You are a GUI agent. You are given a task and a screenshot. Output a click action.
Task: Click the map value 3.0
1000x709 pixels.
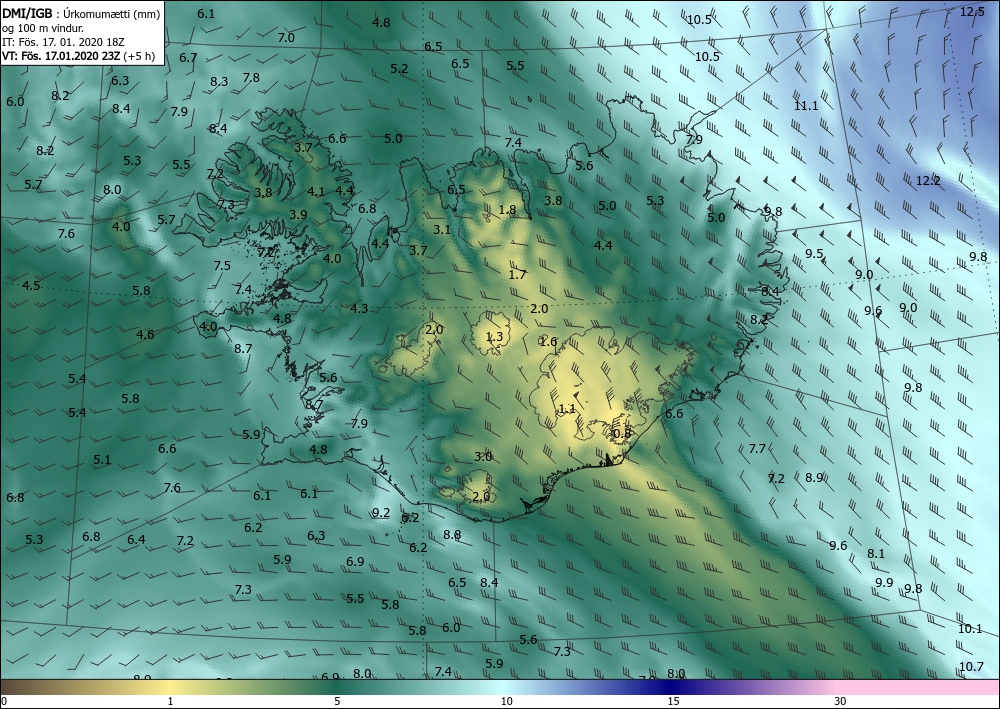click(483, 457)
